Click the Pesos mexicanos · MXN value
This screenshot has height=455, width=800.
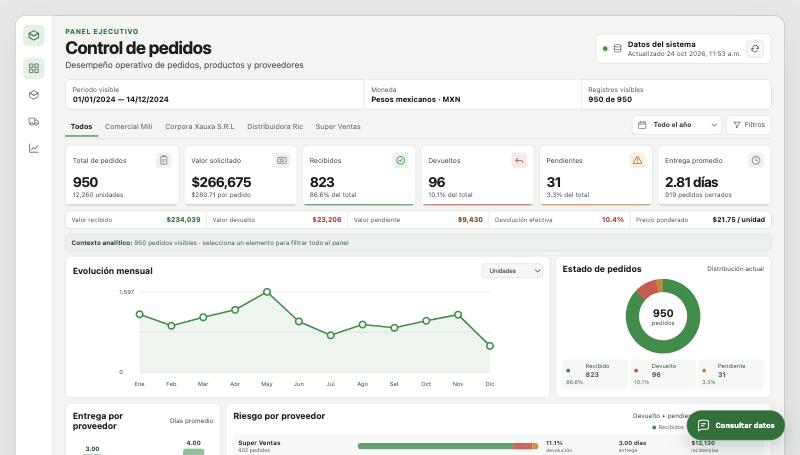coord(416,99)
